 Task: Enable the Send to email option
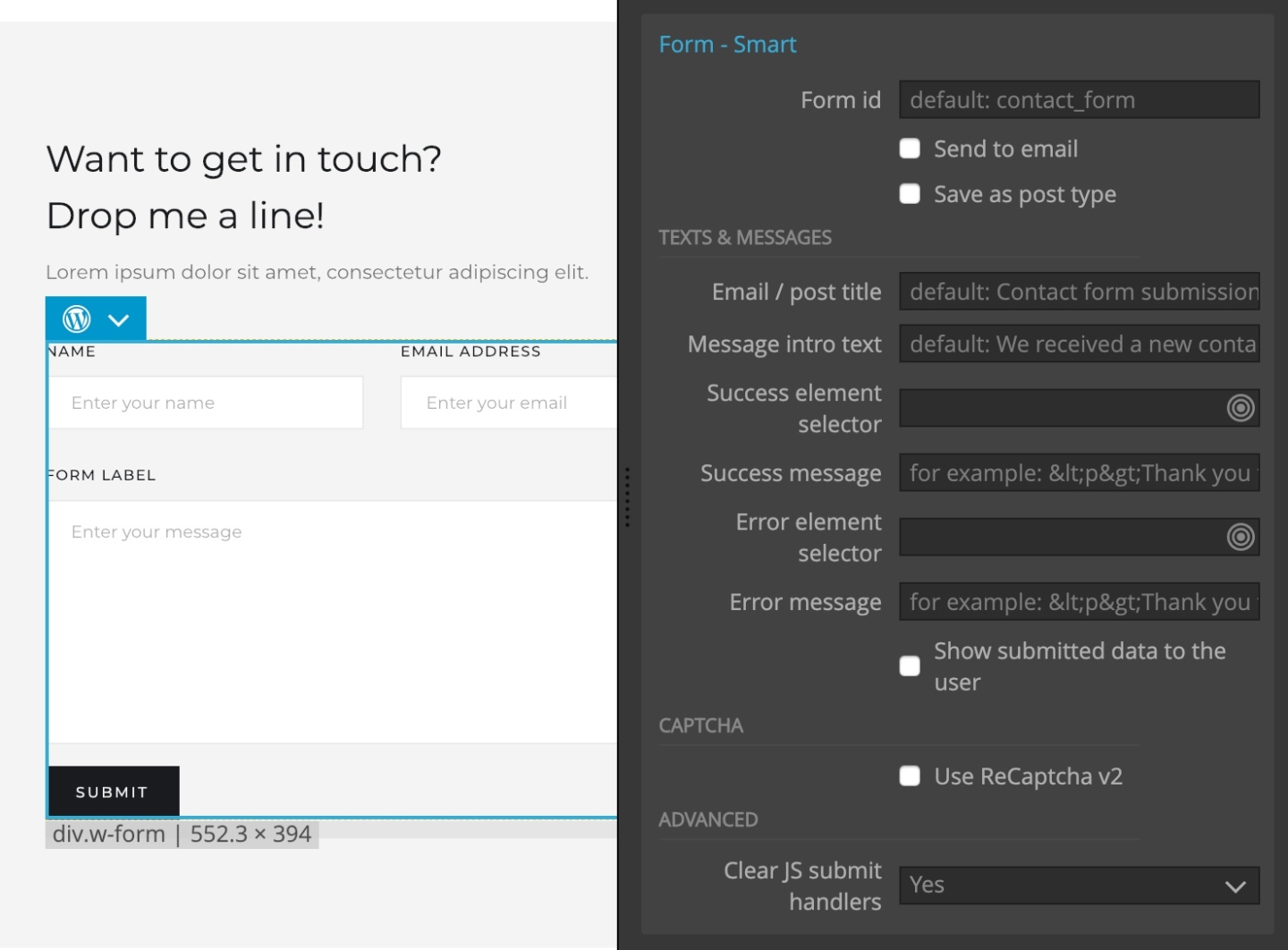tap(910, 148)
